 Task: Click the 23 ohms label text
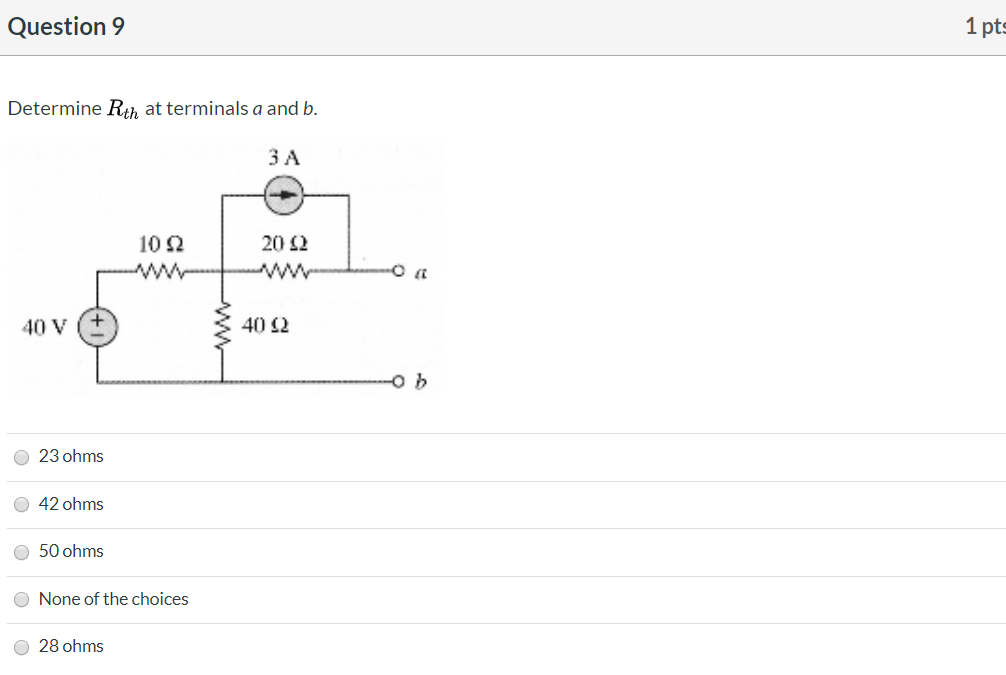[70, 456]
